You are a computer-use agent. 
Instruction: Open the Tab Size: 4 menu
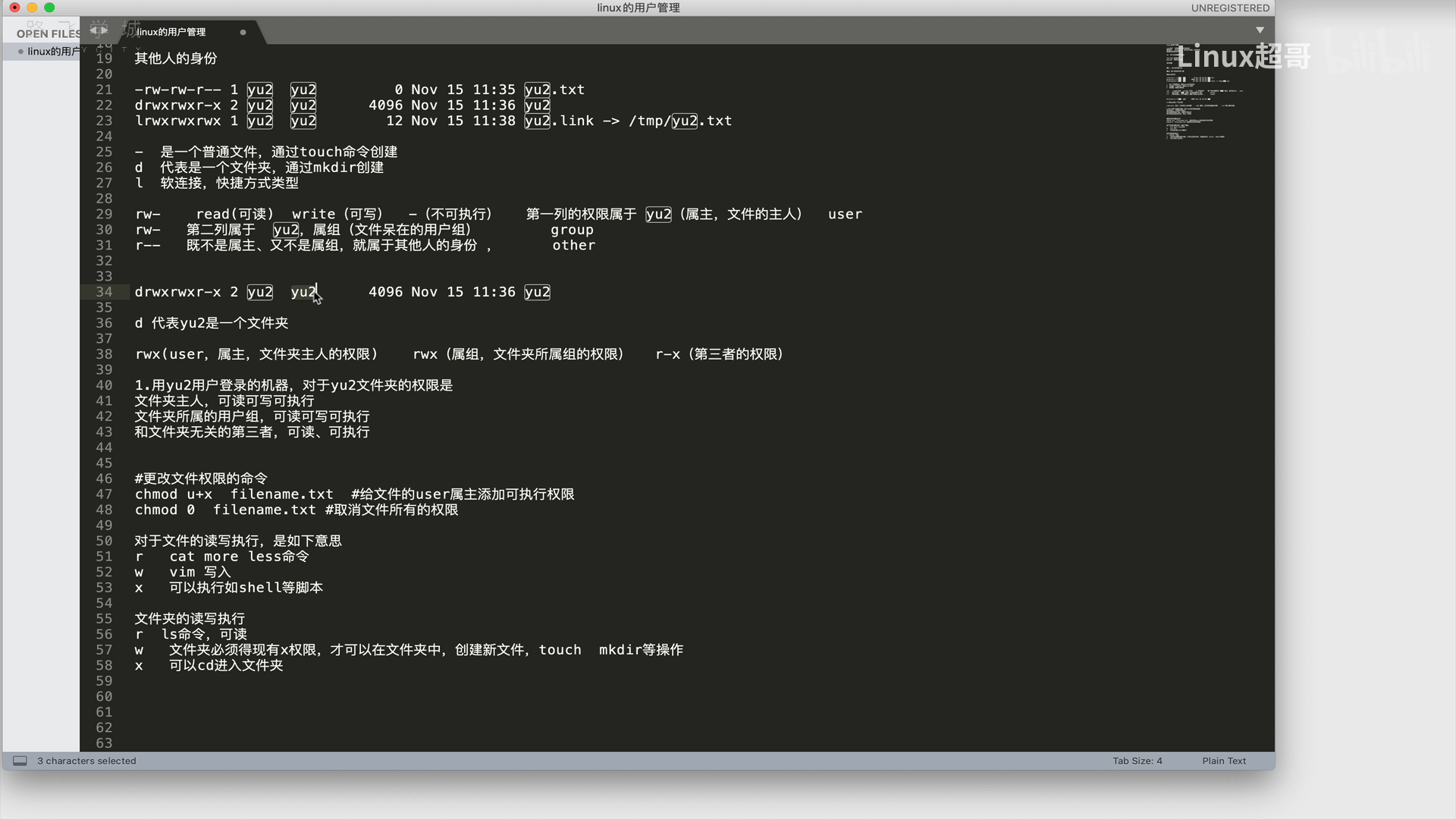click(1137, 761)
